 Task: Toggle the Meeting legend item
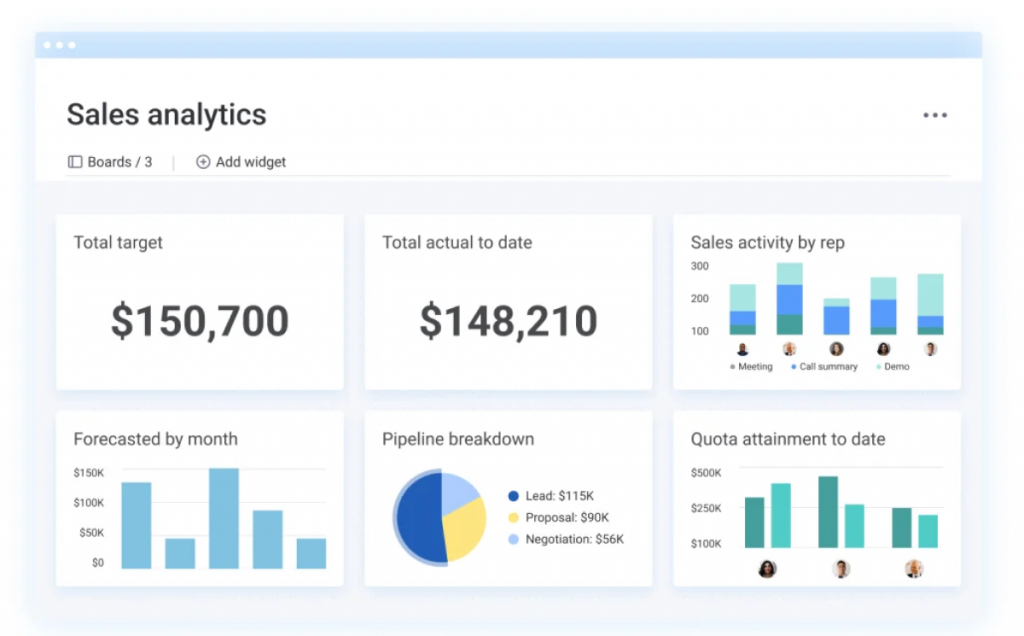[751, 367]
